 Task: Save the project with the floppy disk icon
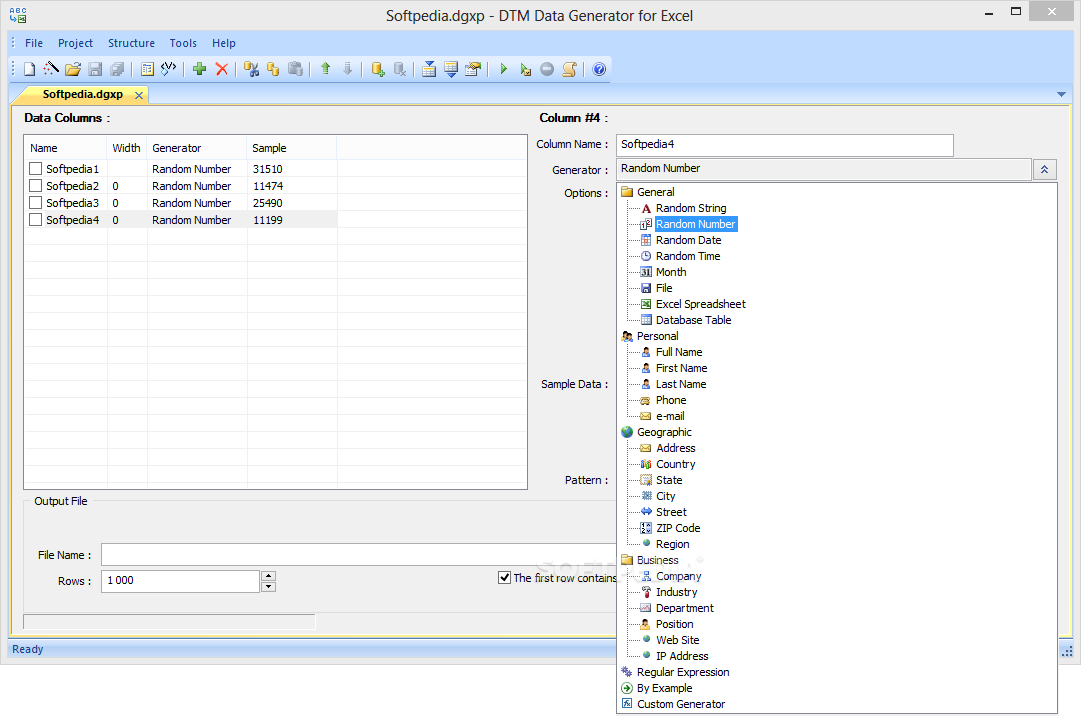(95, 69)
